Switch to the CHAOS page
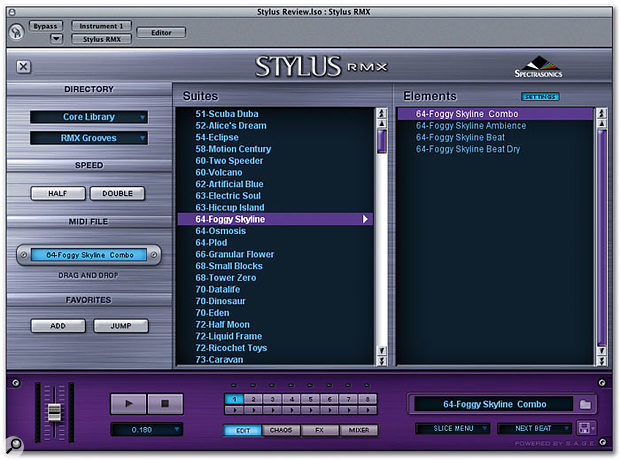 coord(281,430)
